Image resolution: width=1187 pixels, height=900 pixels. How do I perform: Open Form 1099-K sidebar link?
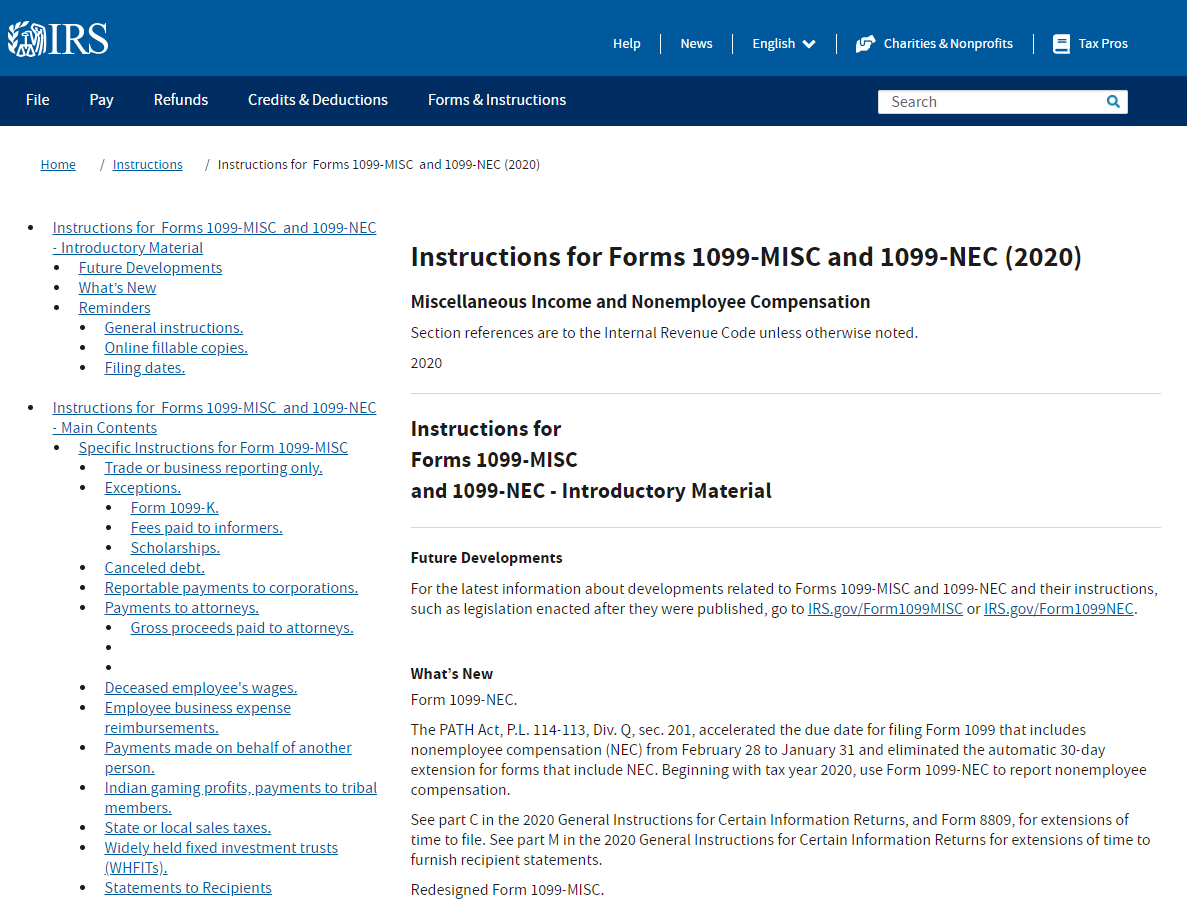(175, 508)
